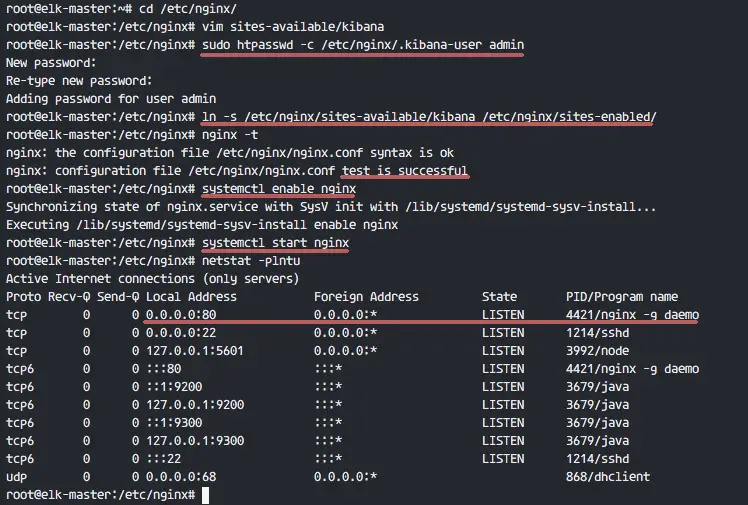Click 'test is successful' underlined text

pos(405,171)
